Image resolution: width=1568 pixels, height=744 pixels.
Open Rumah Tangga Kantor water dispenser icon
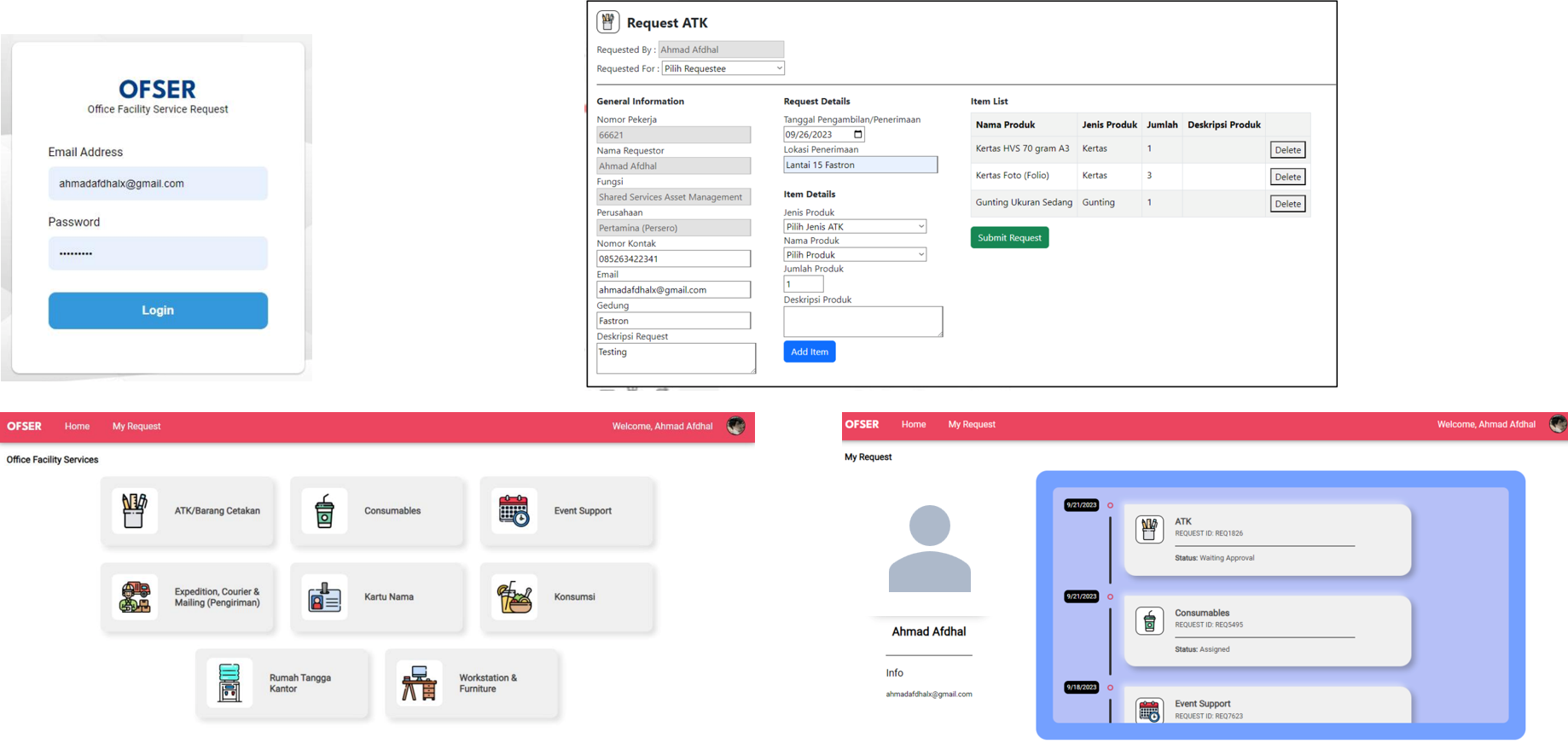pyautogui.click(x=229, y=683)
